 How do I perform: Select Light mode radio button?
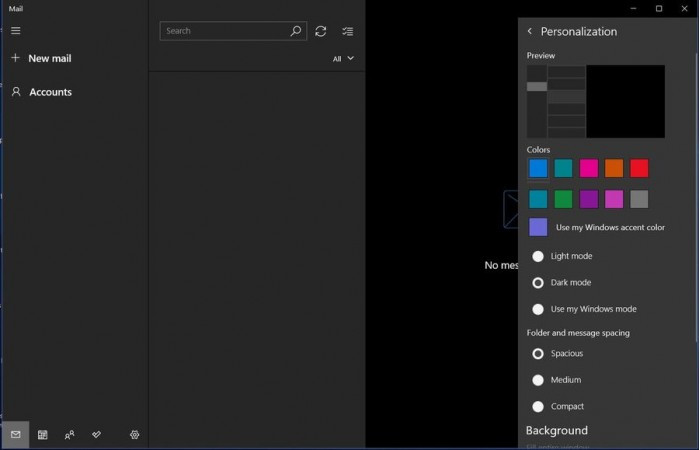point(538,256)
